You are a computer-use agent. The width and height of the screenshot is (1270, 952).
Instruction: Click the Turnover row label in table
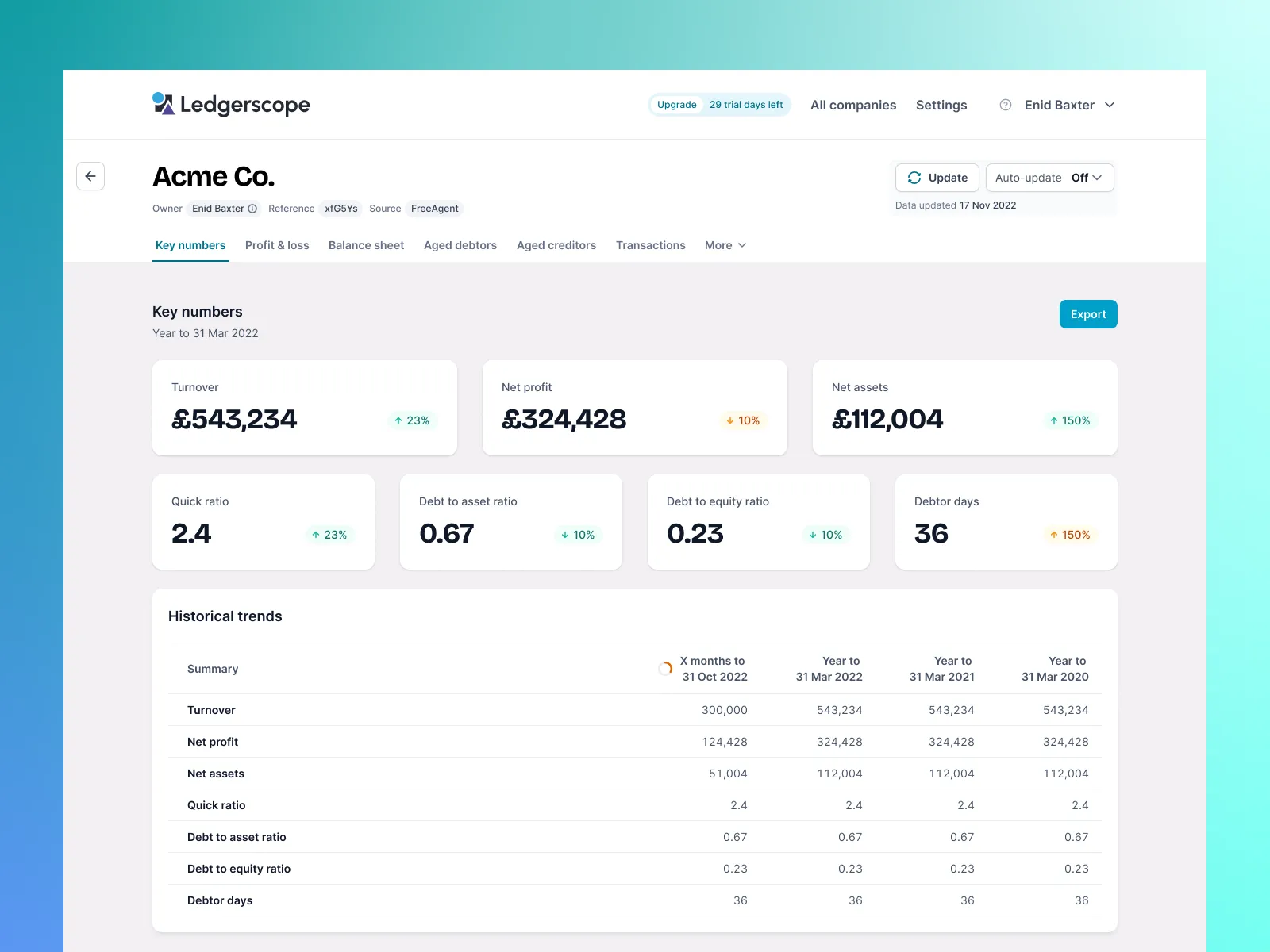pos(211,710)
